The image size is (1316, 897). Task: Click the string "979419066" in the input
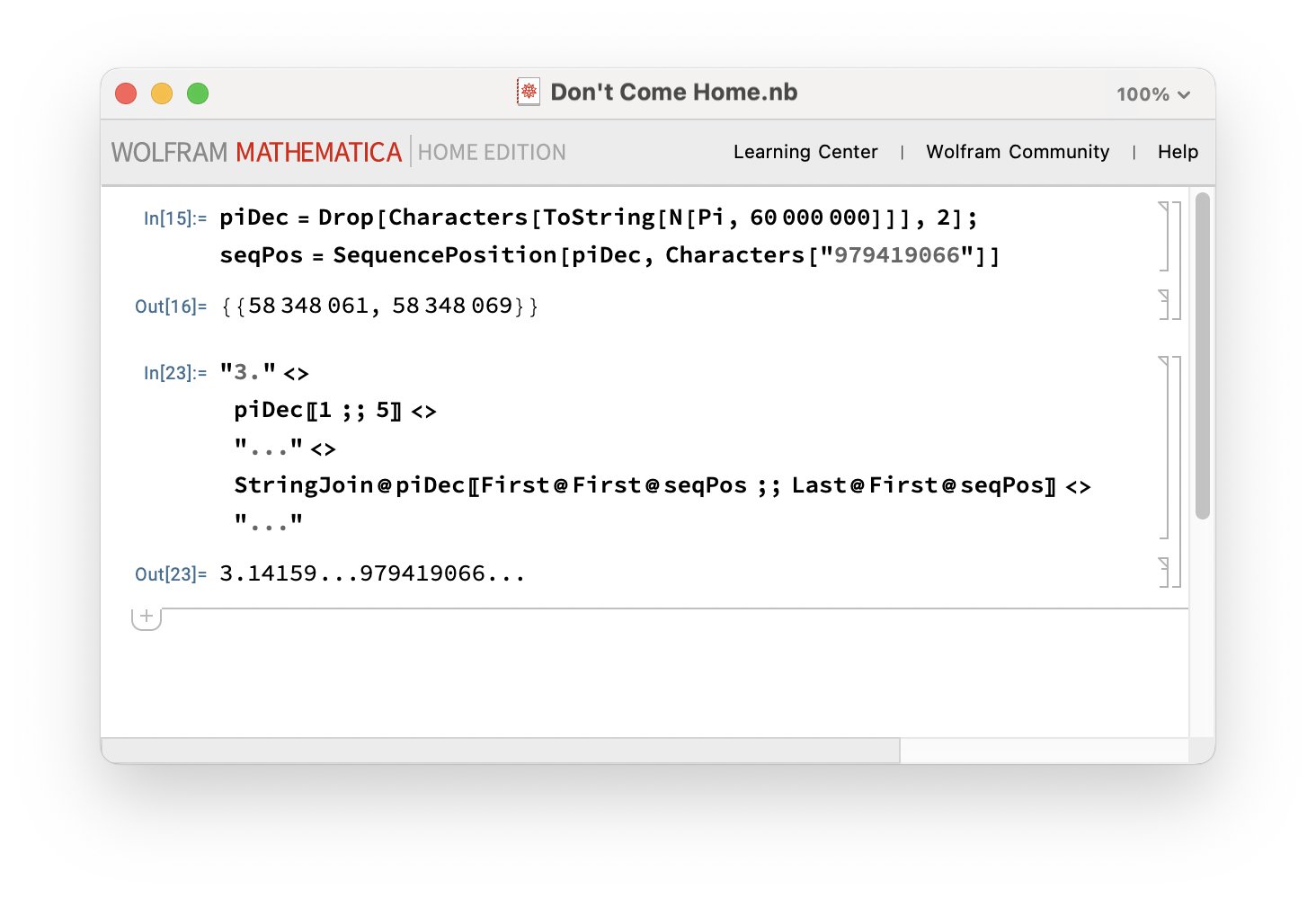(x=897, y=255)
